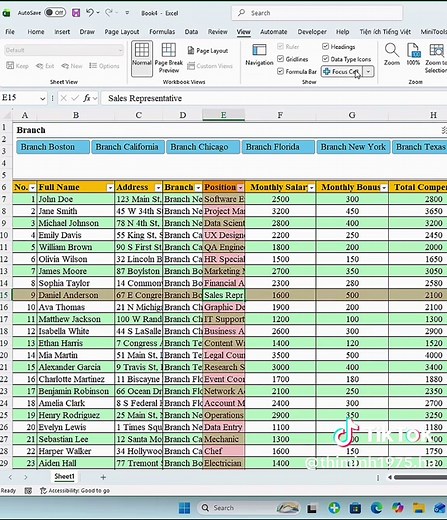
Task: Toggle the Focus Cell button
Action: coord(342,71)
